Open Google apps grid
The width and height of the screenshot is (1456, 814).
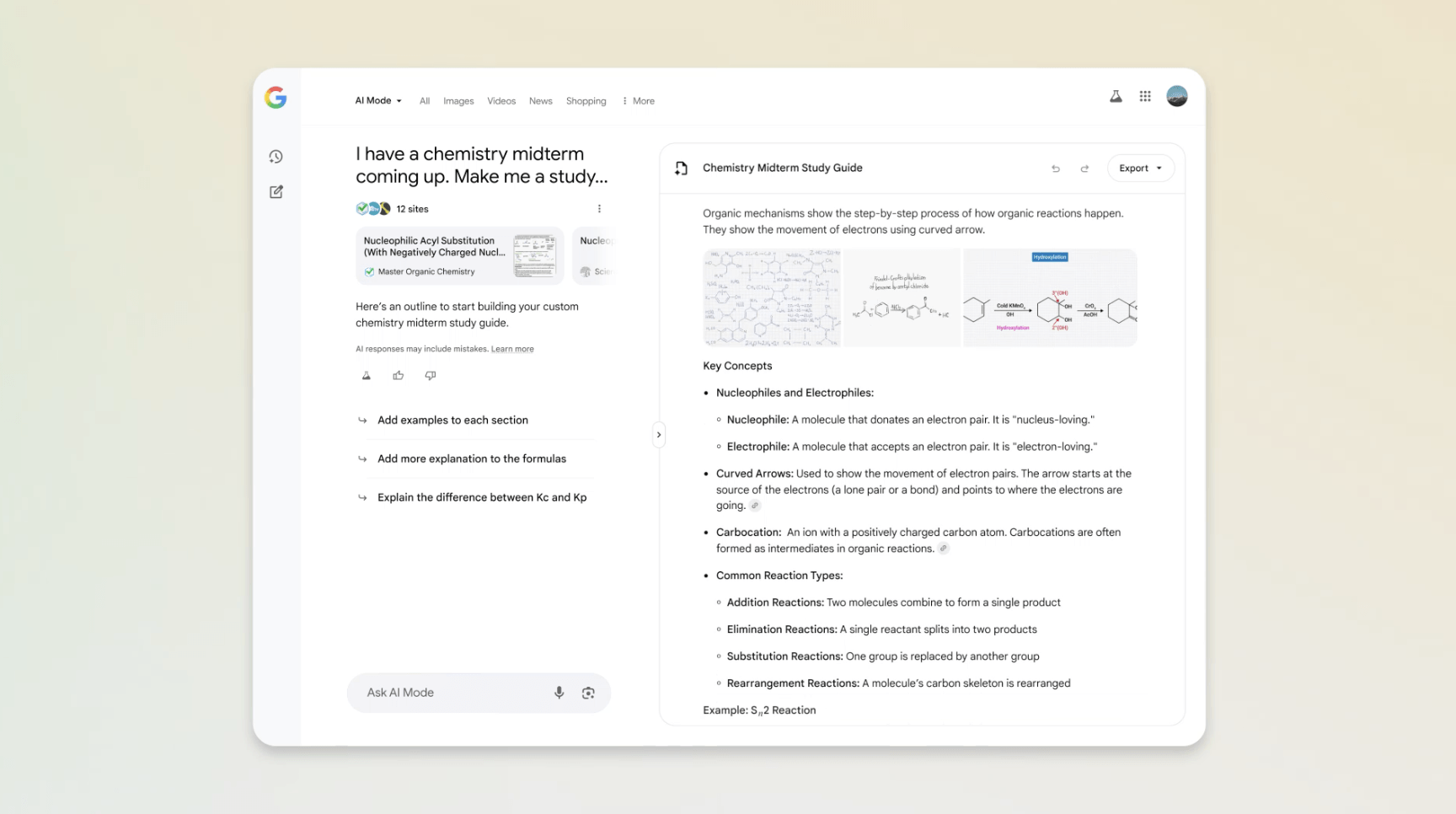(1145, 97)
